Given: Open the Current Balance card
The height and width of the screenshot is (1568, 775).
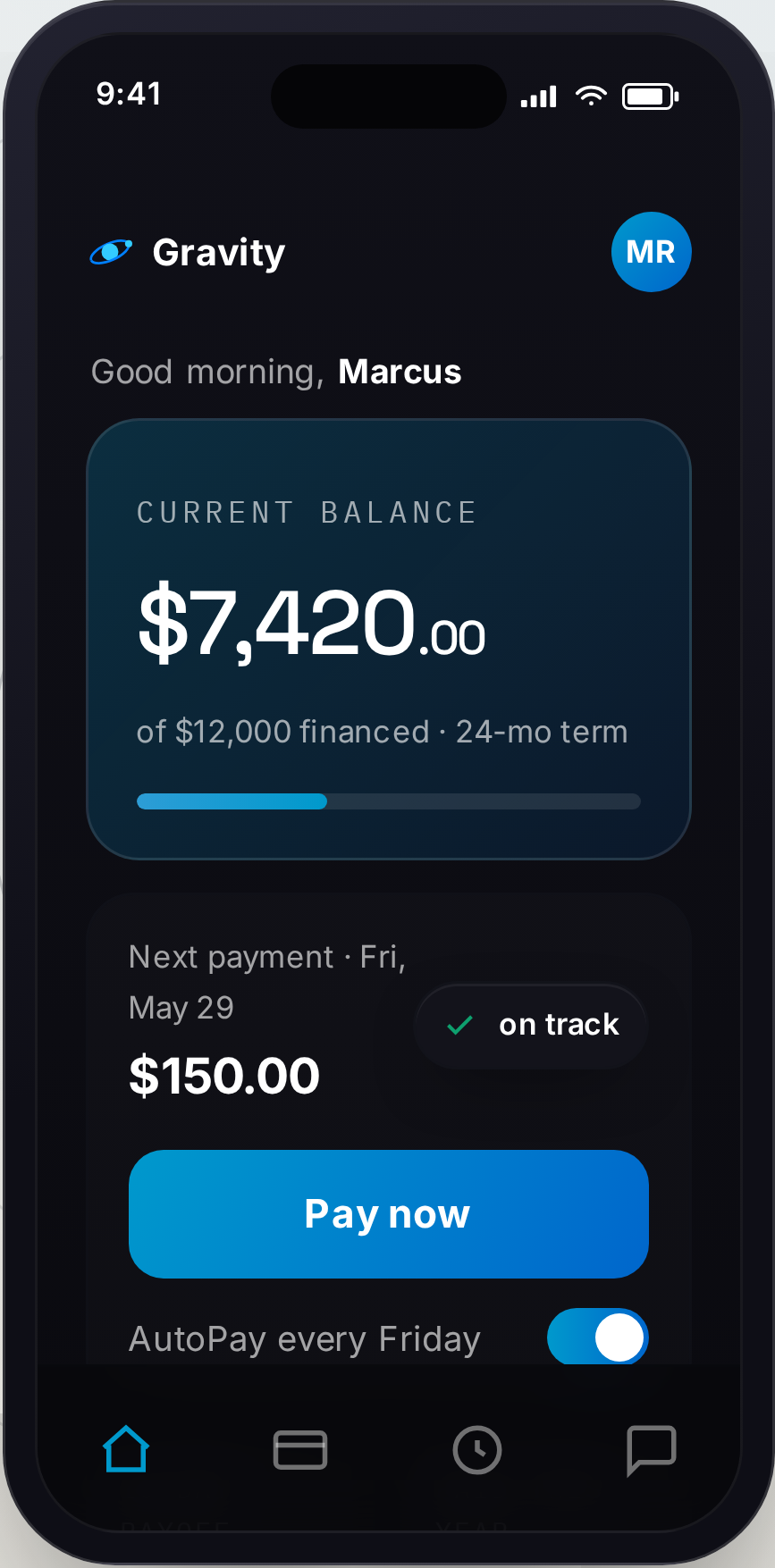Looking at the screenshot, I should click(389, 639).
